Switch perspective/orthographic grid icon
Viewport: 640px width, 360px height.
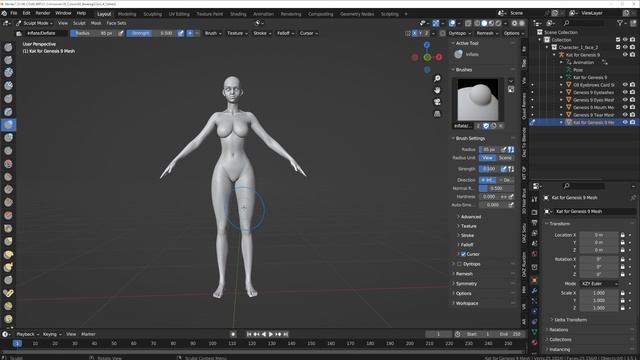click(437, 114)
